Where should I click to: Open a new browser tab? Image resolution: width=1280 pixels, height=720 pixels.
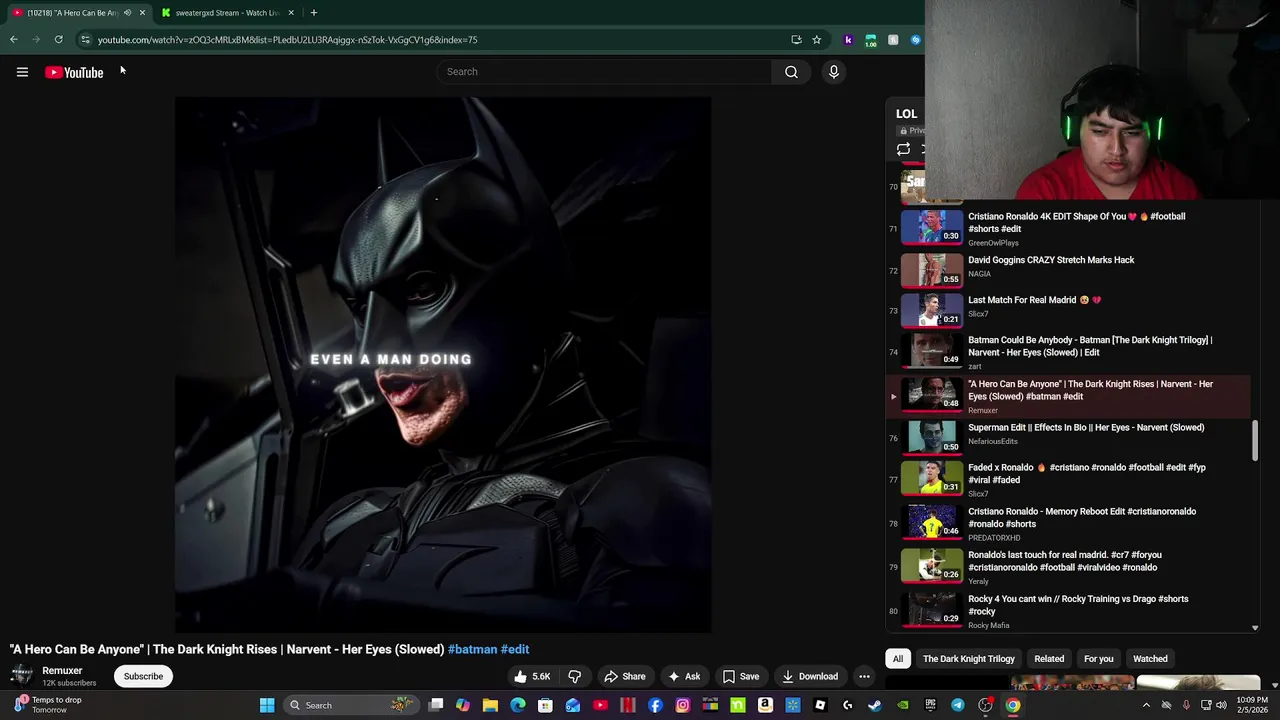[x=313, y=13]
